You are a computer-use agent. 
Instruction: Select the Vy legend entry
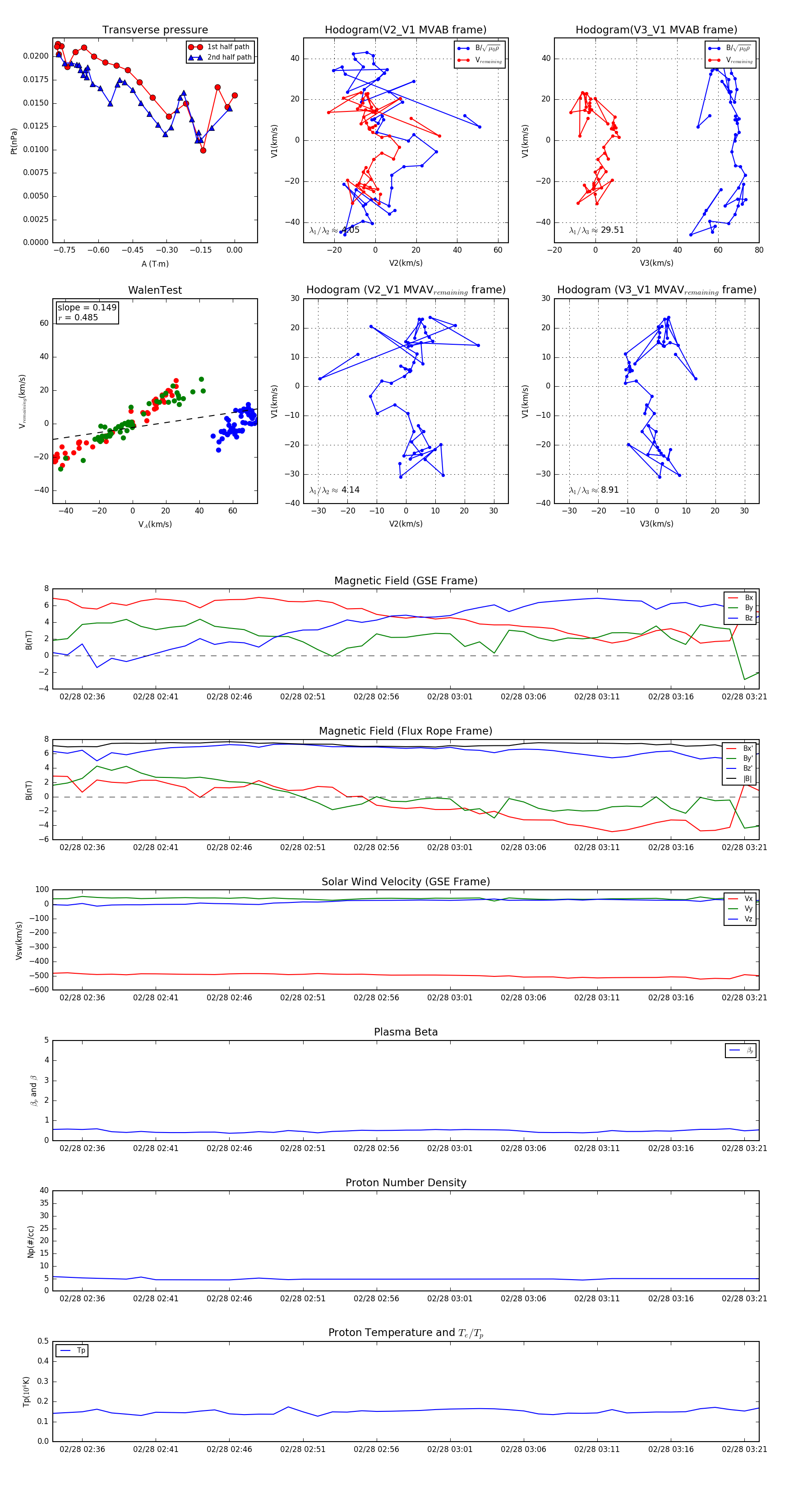(741, 909)
